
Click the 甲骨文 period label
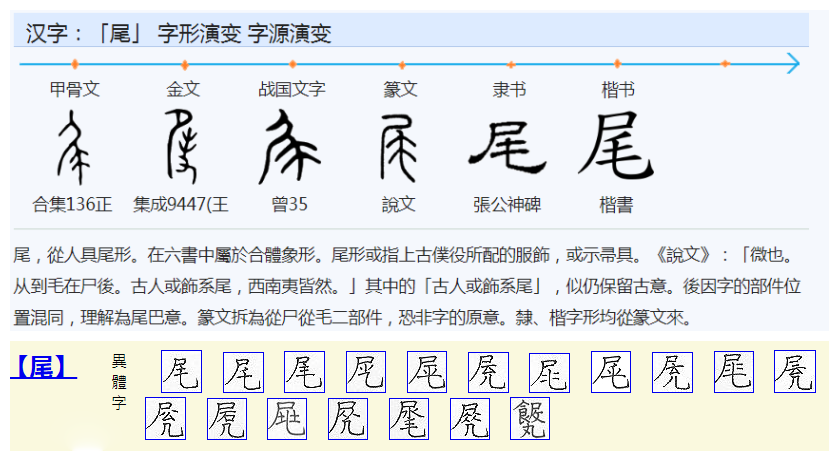pos(75,89)
